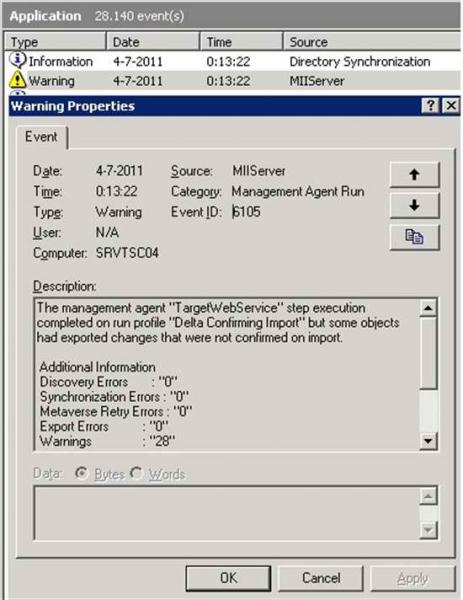Click the description scrollbar thumb
Viewport: 463px width, 600px height.
point(428,352)
